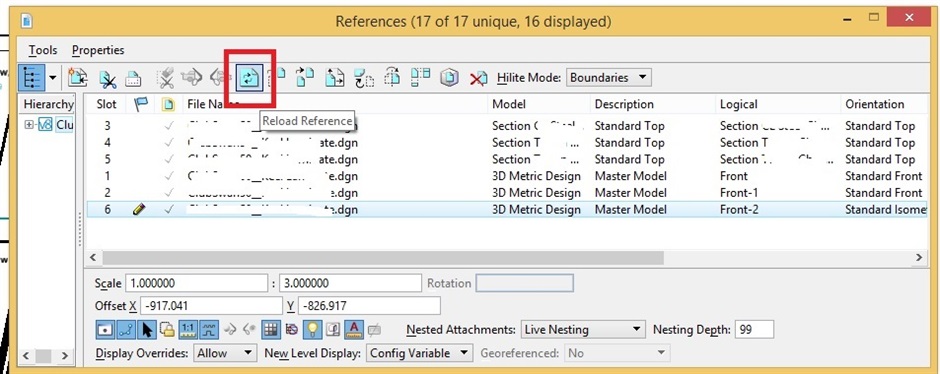940x374 pixels.
Task: Select the Copy Reference icon
Action: coord(305,78)
